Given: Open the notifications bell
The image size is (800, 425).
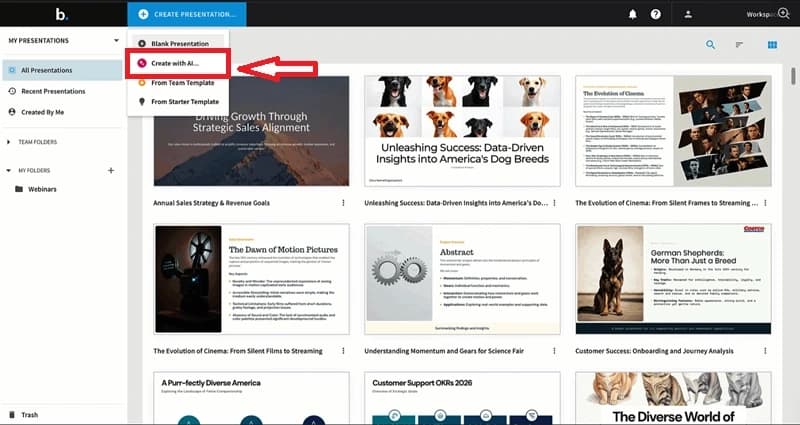Looking at the screenshot, I should coord(633,14).
